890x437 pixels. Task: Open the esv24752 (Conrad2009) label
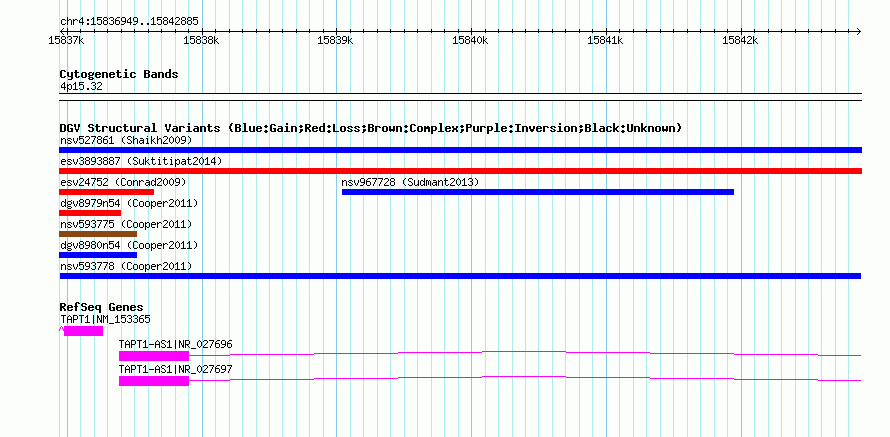coord(123,182)
